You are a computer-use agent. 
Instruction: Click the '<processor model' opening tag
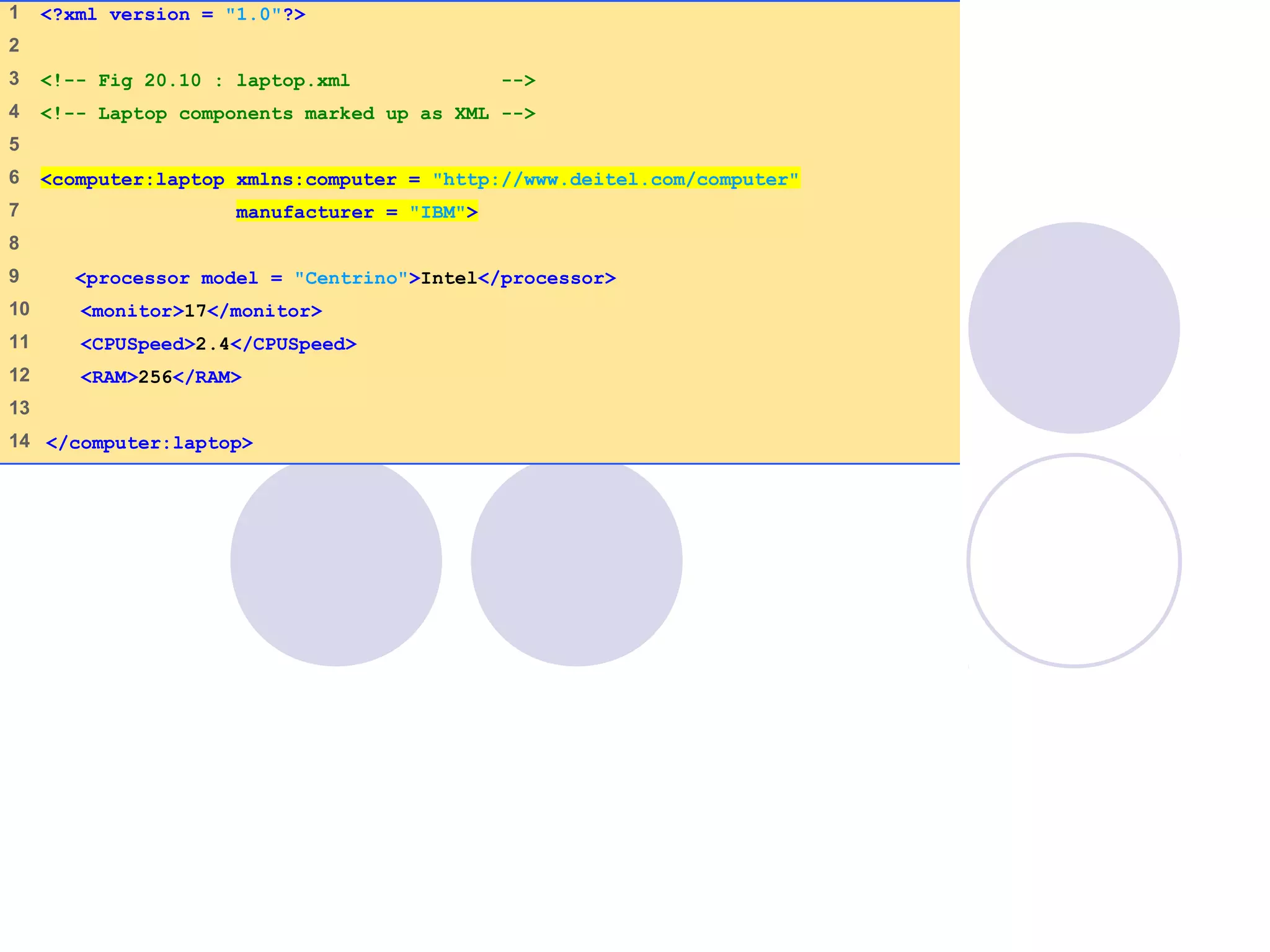coord(166,278)
